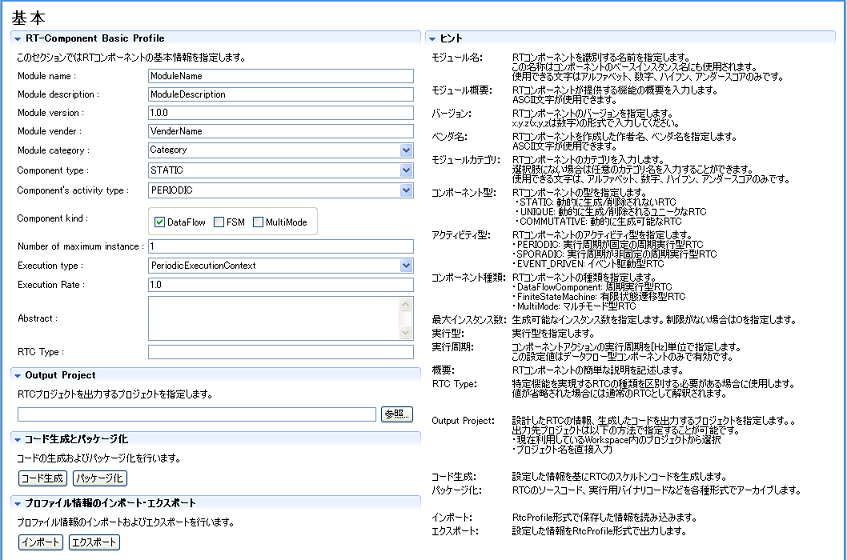Viewport: 847px width, 560px height.
Task: Open the Component type dropdown
Action: click(406, 170)
